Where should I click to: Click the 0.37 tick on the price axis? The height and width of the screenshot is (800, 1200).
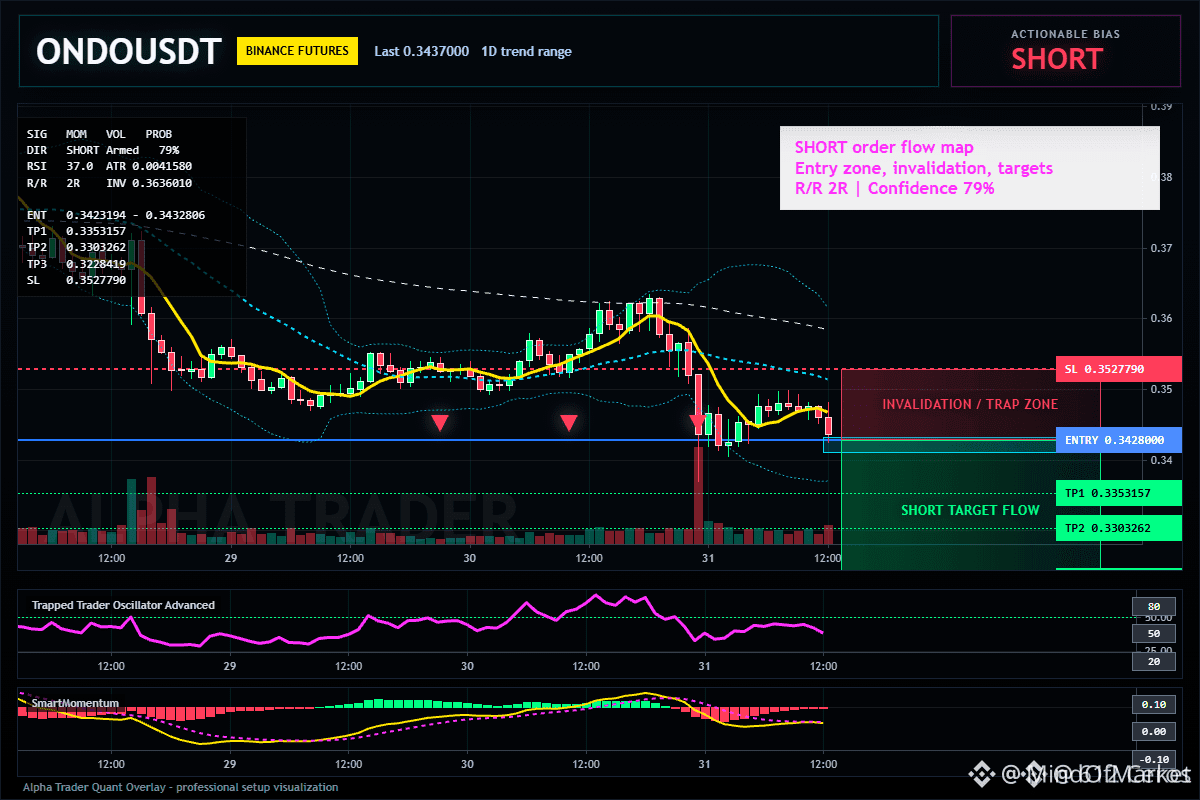pyautogui.click(x=1161, y=247)
